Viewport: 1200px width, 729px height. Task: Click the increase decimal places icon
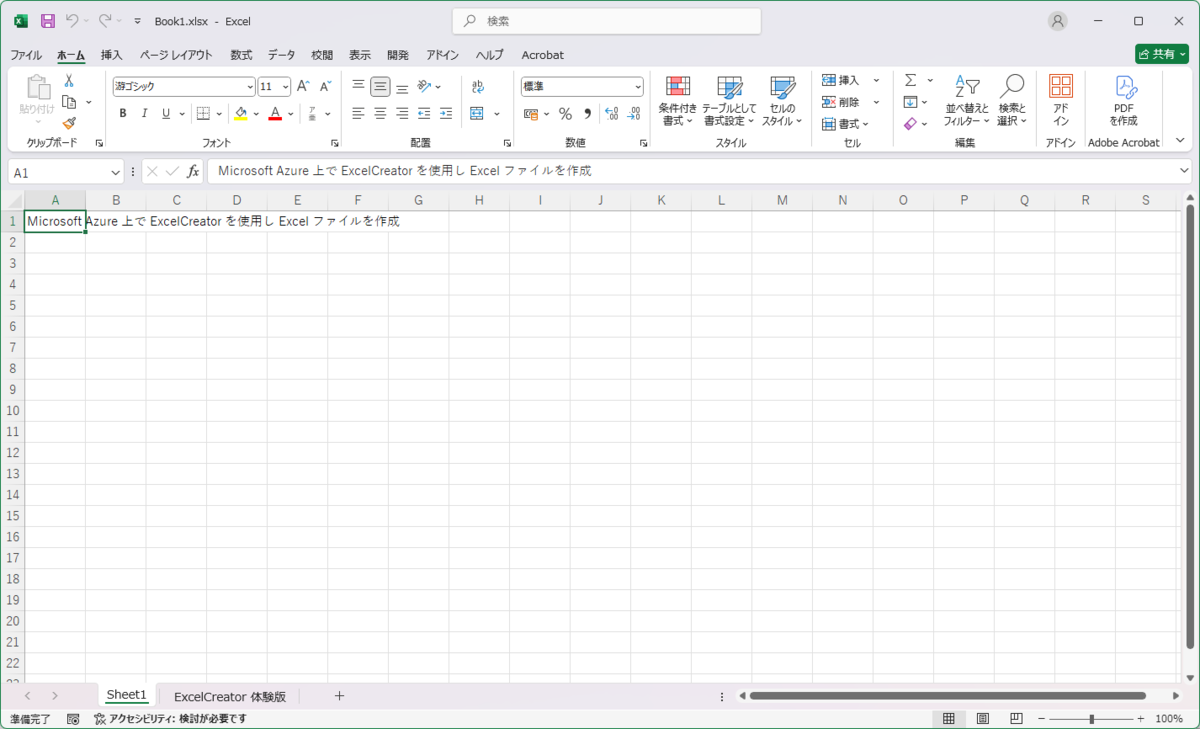coord(611,113)
